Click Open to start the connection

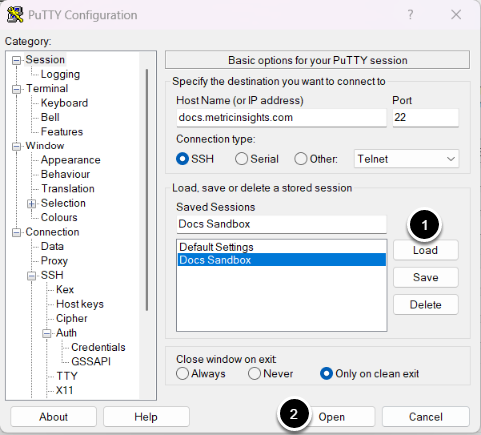point(332,417)
